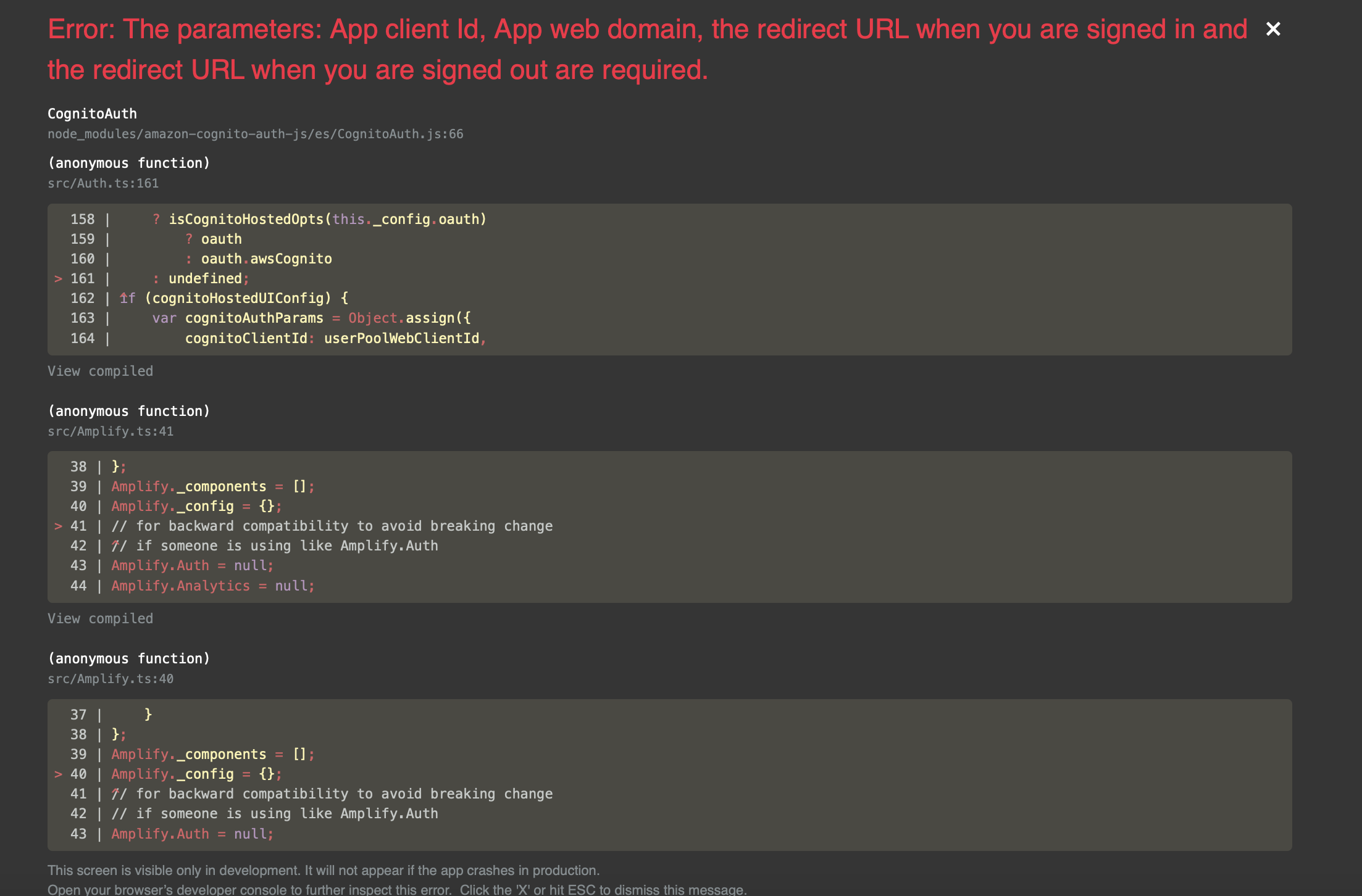
Task: Click View compiled below the Amplify.ts:41 frame
Action: click(100, 618)
